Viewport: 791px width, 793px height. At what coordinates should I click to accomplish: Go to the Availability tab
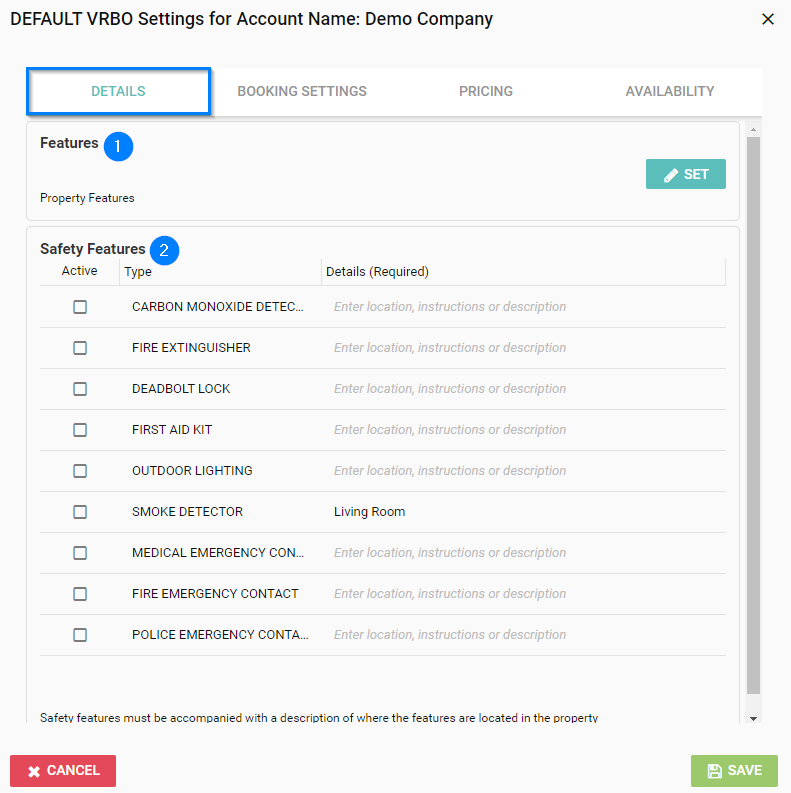[x=669, y=91]
